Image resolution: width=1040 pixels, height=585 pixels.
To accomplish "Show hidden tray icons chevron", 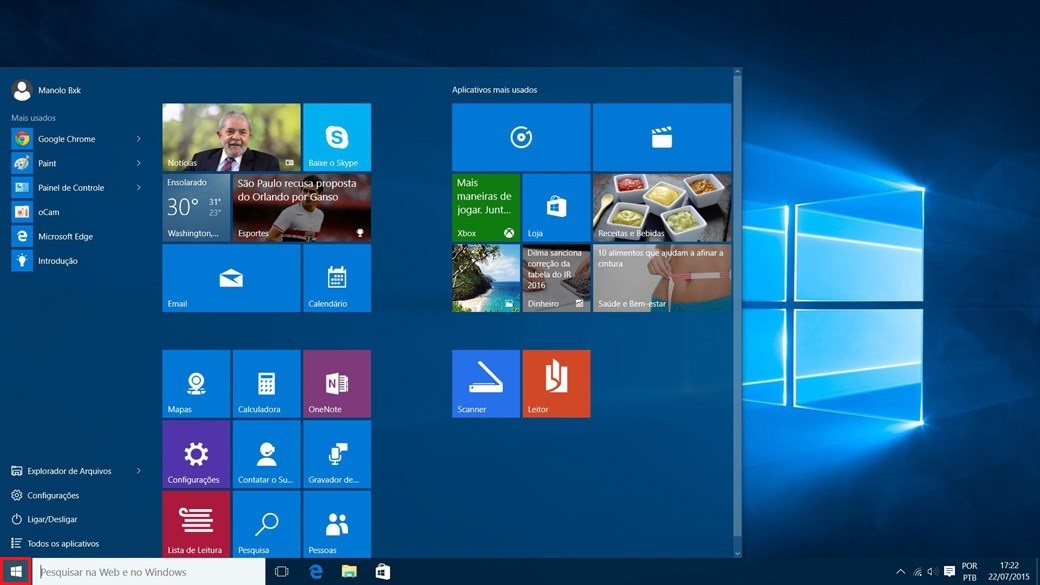I will [900, 572].
